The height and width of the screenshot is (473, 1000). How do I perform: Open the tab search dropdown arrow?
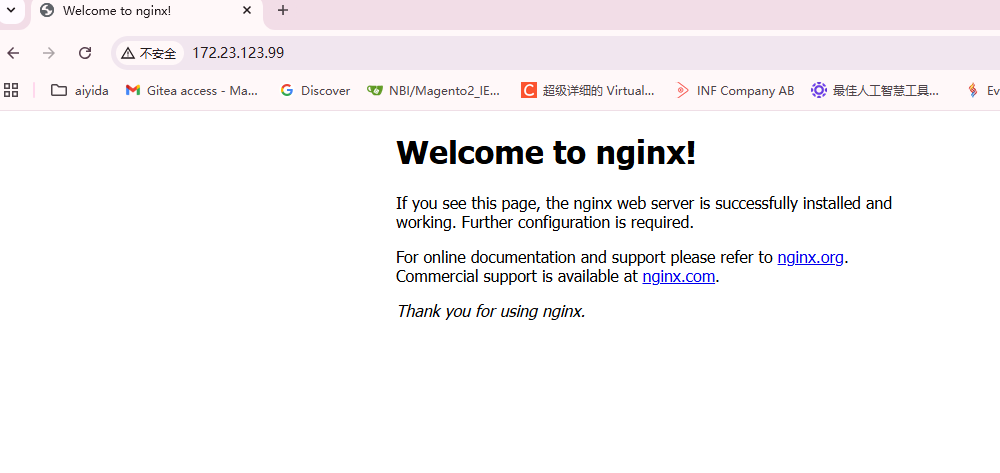[x=11, y=10]
